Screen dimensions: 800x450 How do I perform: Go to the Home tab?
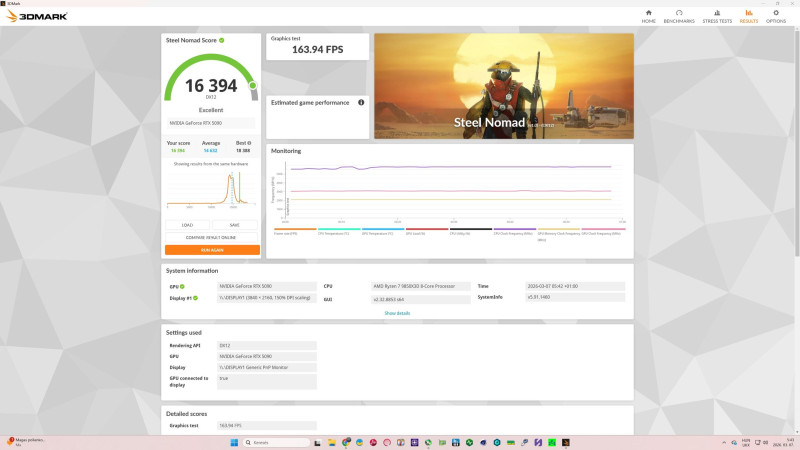pos(648,16)
